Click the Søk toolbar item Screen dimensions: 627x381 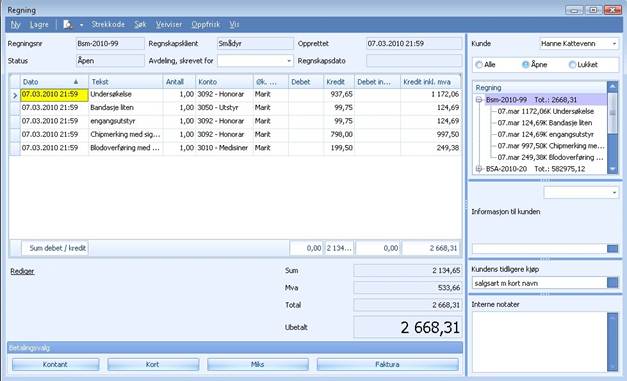pyautogui.click(x=140, y=24)
